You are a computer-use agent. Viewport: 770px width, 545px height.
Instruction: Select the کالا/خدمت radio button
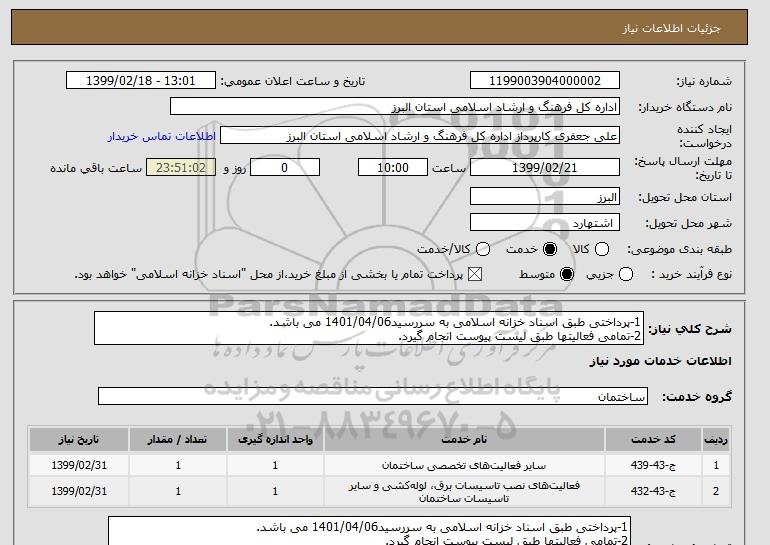[x=483, y=249]
